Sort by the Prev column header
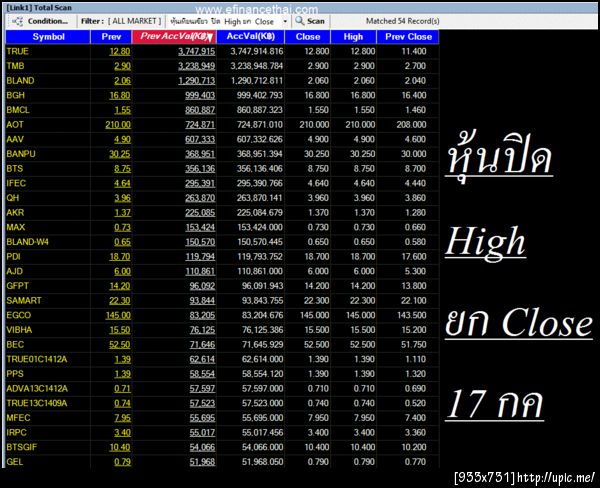 tap(111, 37)
